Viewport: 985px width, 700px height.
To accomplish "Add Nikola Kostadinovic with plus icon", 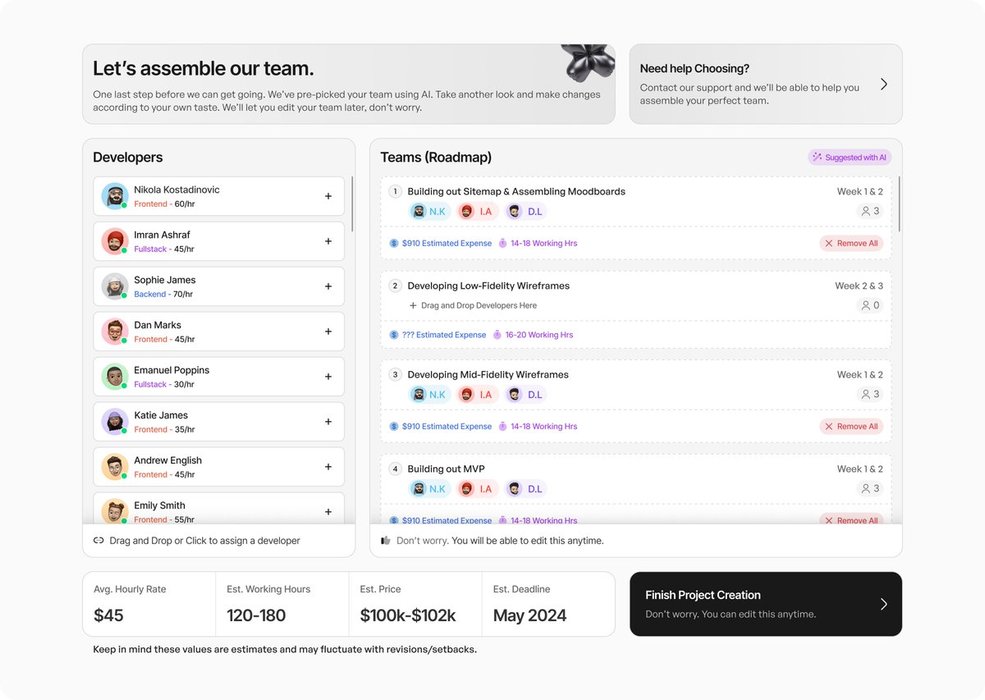I will (328, 196).
